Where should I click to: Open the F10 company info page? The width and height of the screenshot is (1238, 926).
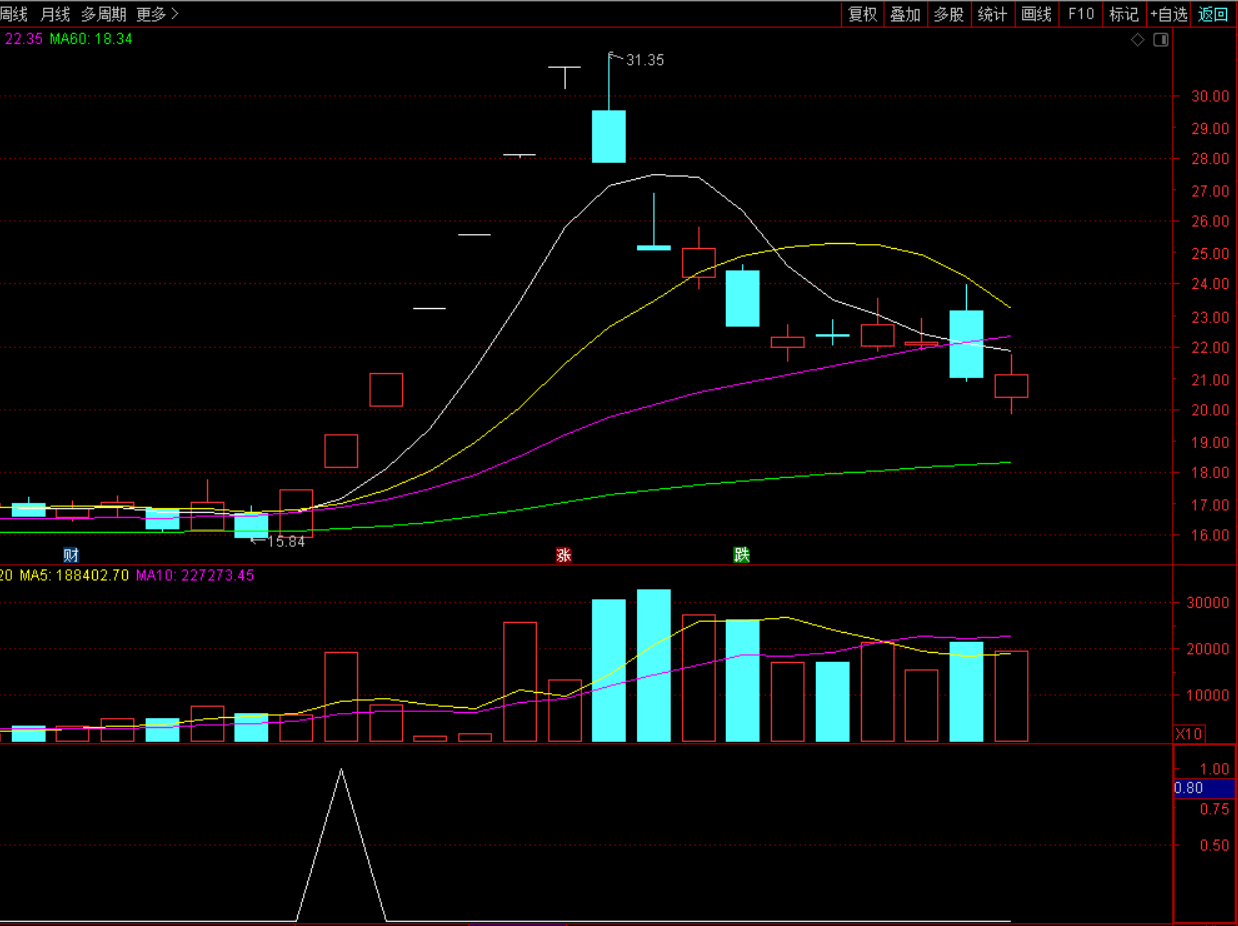(1081, 14)
